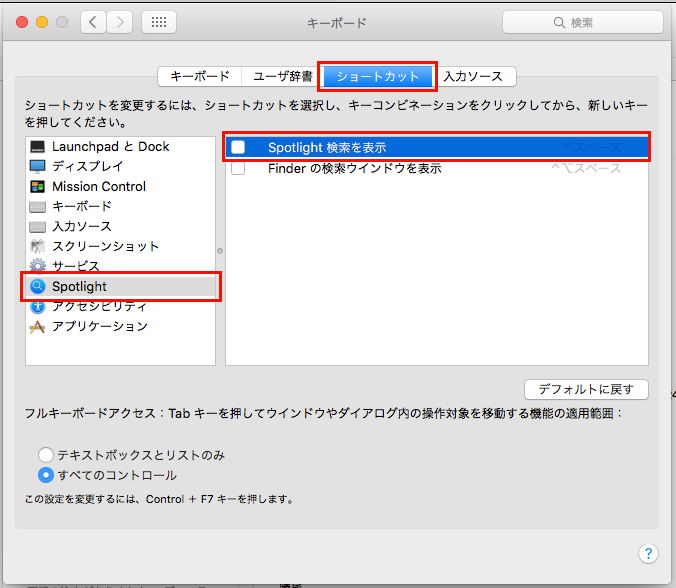Click the スクリーンショット category icon
This screenshot has width=676, height=588.
click(38, 246)
